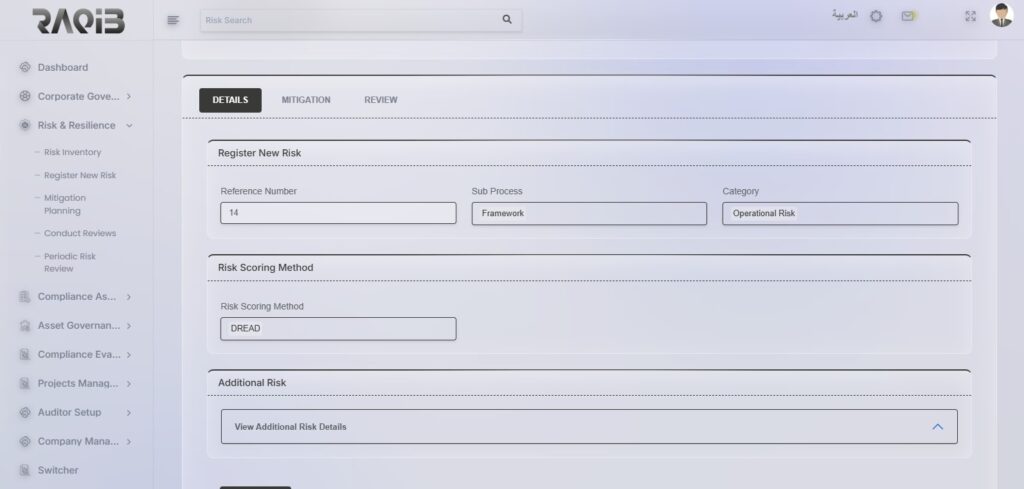Expand the Corporate Governance sidebar section
Image resolution: width=1024 pixels, height=489 pixels.
click(x=129, y=96)
